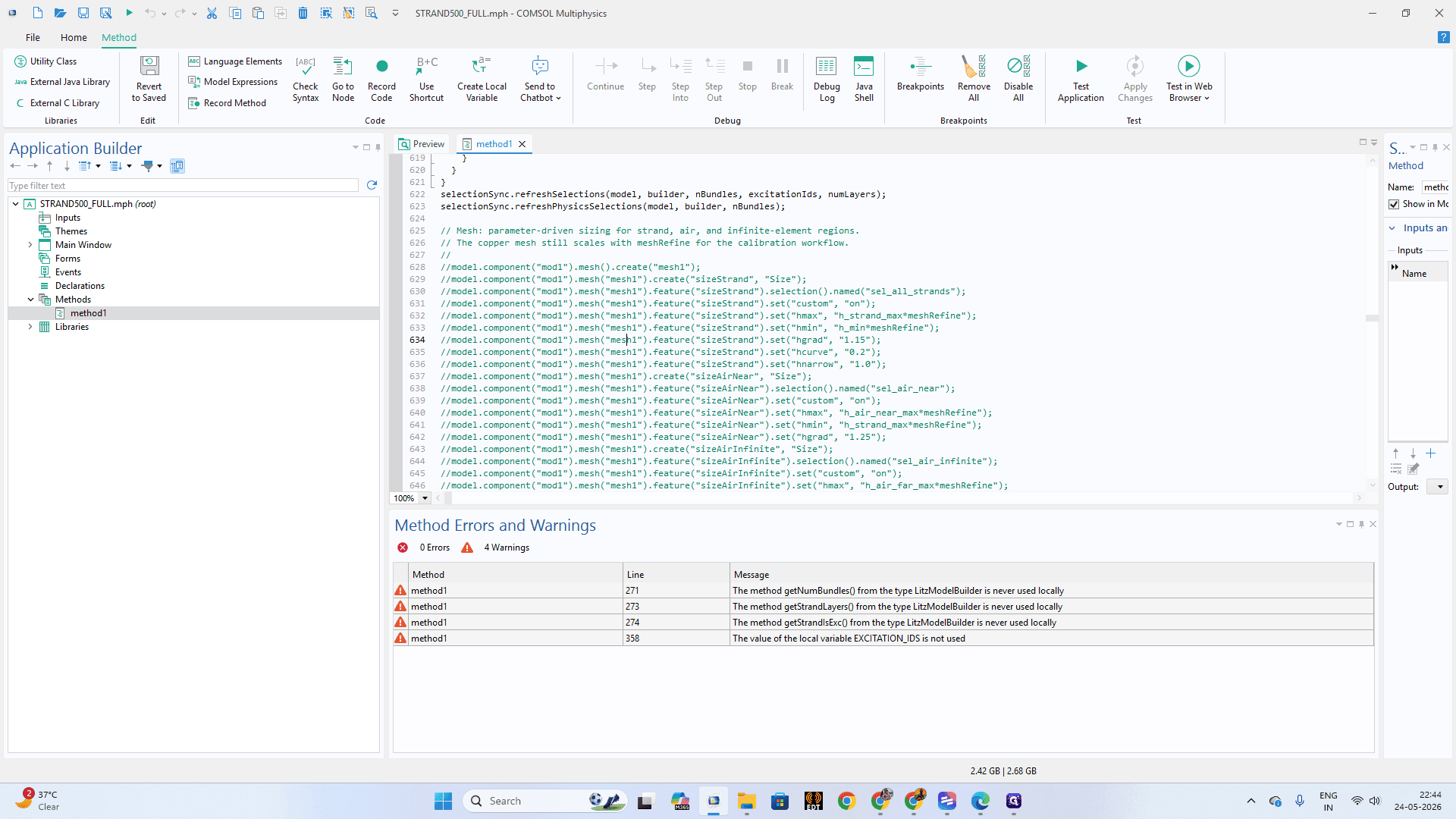The width and height of the screenshot is (1456, 819).
Task: Refresh the Application Builder tree filter
Action: 372,185
